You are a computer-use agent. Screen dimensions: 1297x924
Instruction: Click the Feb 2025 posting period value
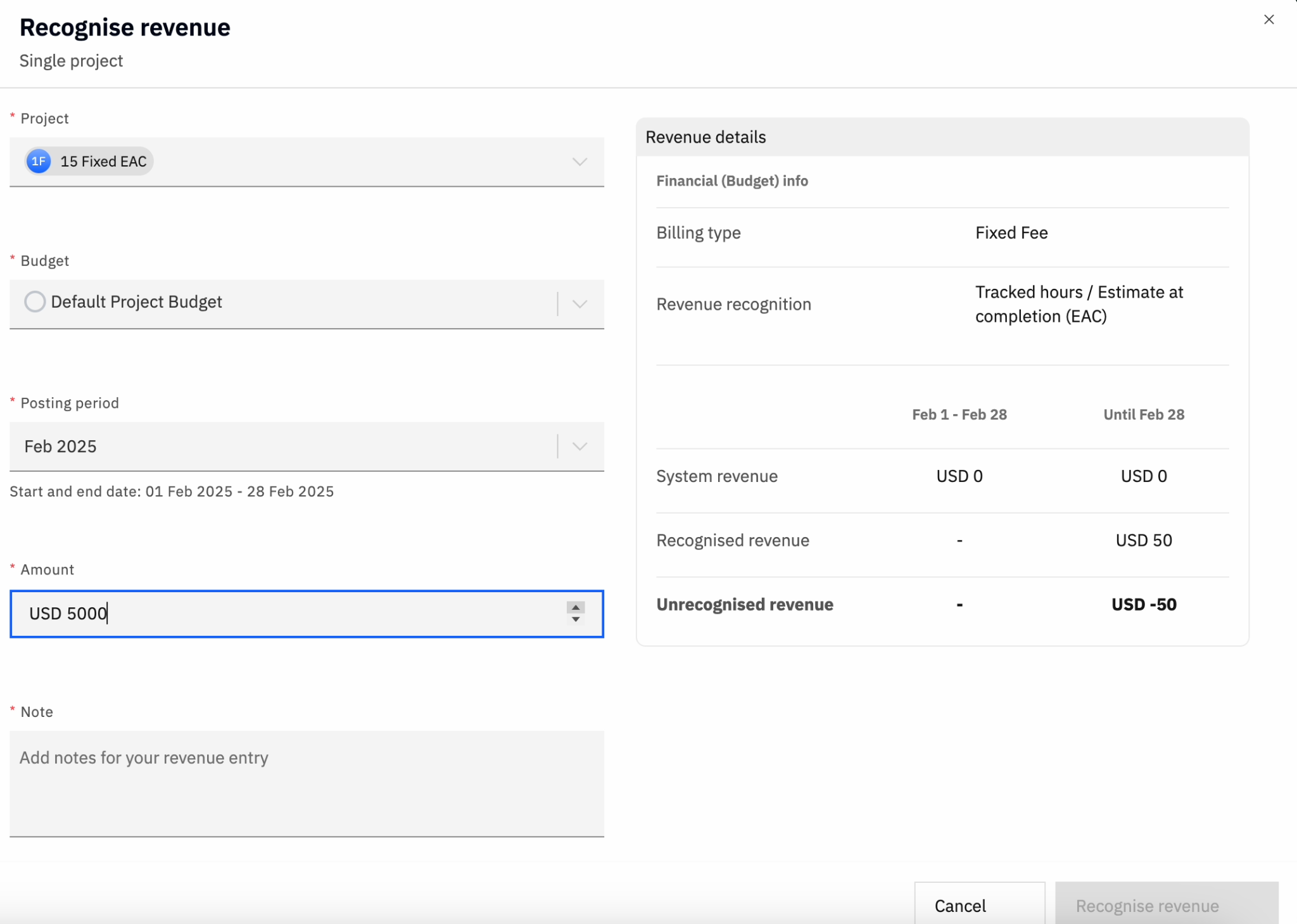pyautogui.click(x=61, y=446)
